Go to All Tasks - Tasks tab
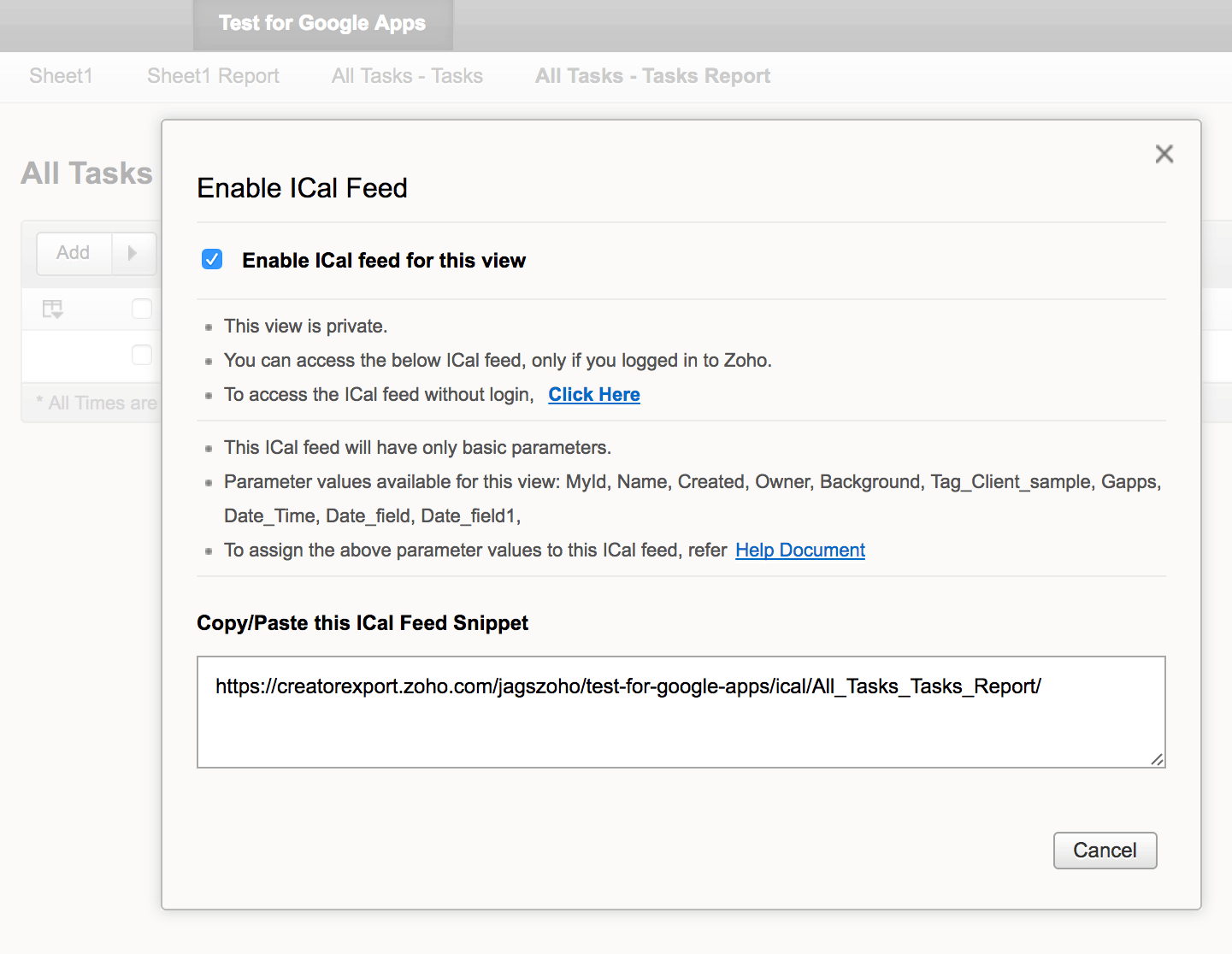The width and height of the screenshot is (1232, 954). pyautogui.click(x=407, y=76)
